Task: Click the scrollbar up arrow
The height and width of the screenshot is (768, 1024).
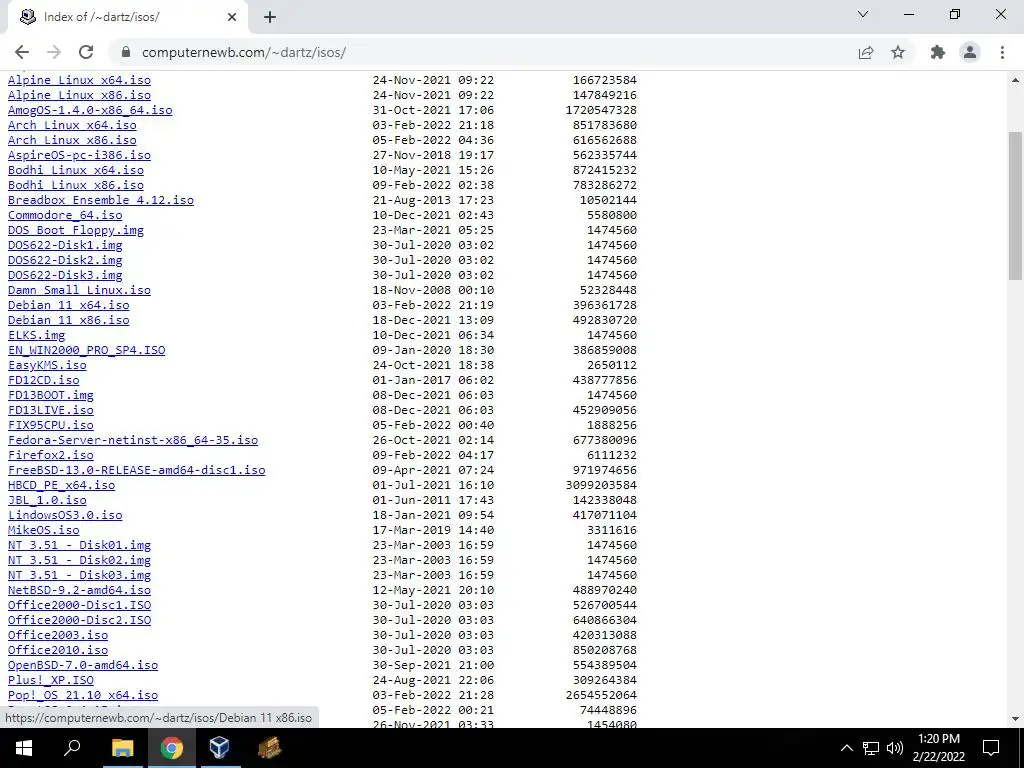Action: pos(1016,80)
